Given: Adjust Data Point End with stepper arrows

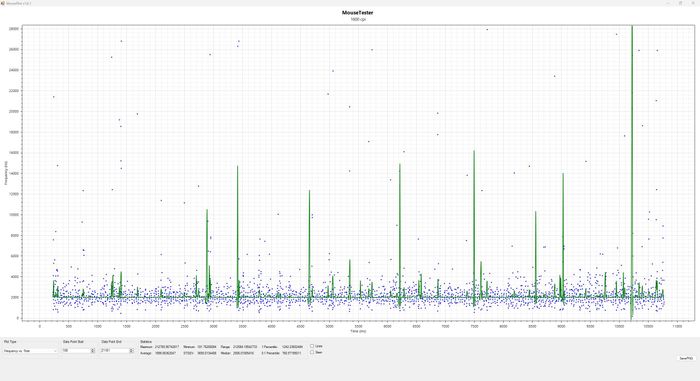Looking at the screenshot, I should (x=131, y=351).
